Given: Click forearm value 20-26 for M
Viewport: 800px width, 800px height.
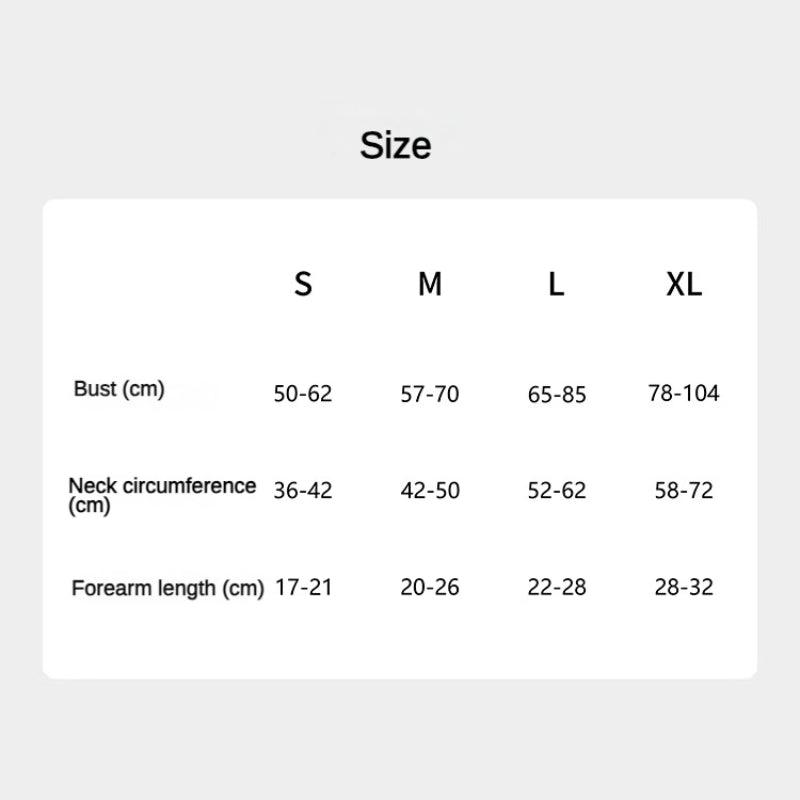Looking at the screenshot, I should (x=430, y=587).
